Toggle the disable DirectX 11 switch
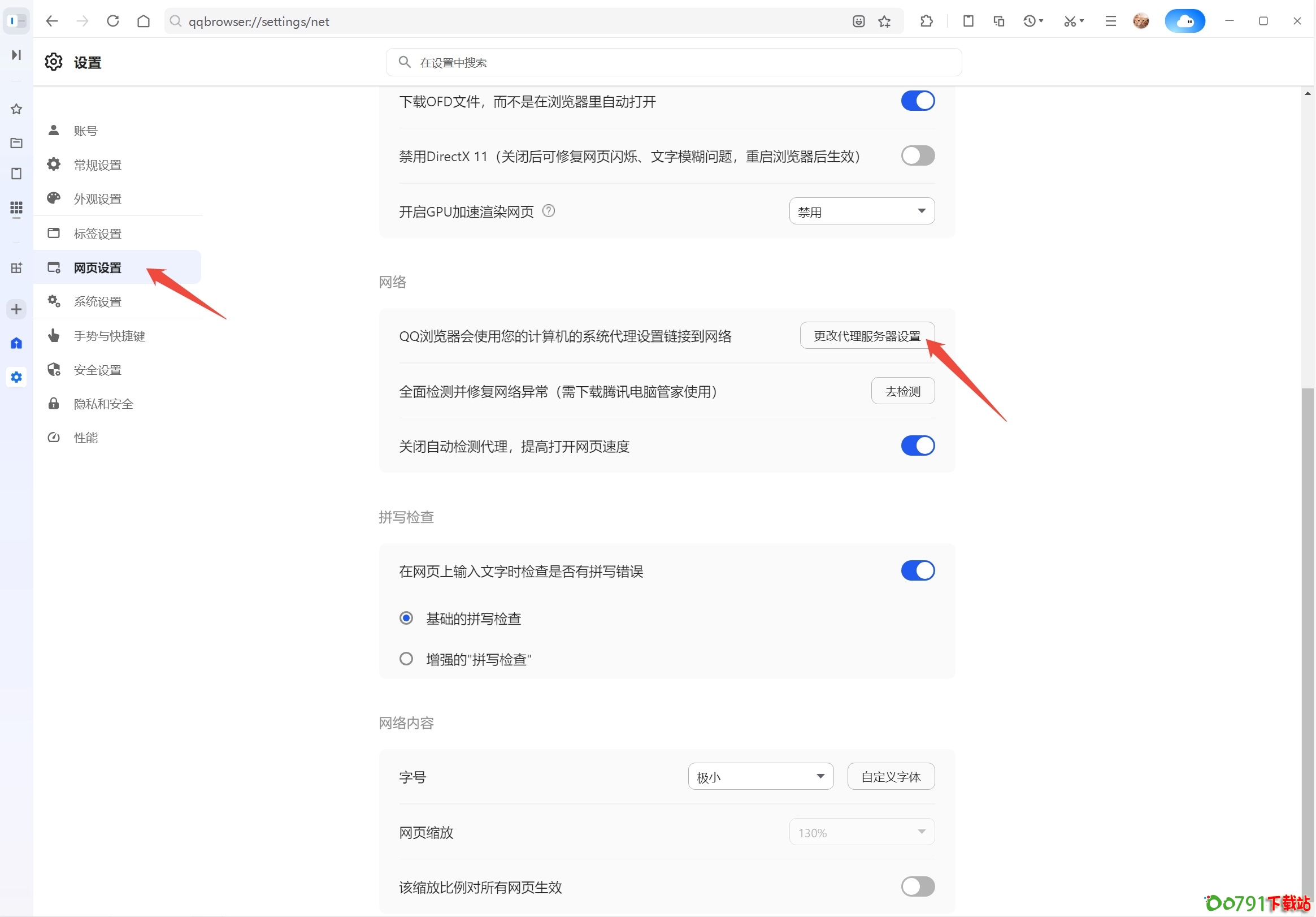 point(917,156)
